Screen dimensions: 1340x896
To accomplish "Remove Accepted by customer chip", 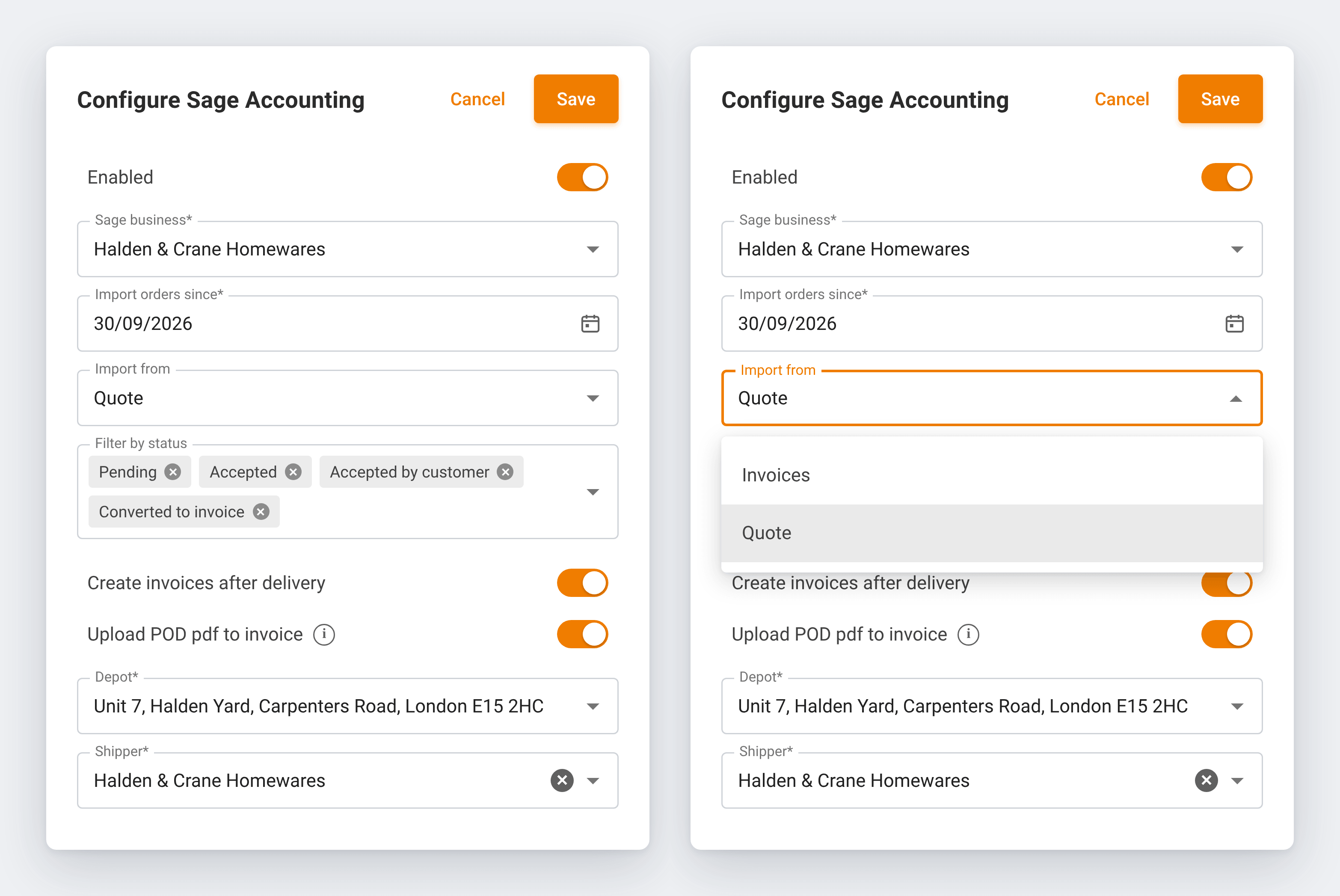I will pos(505,472).
